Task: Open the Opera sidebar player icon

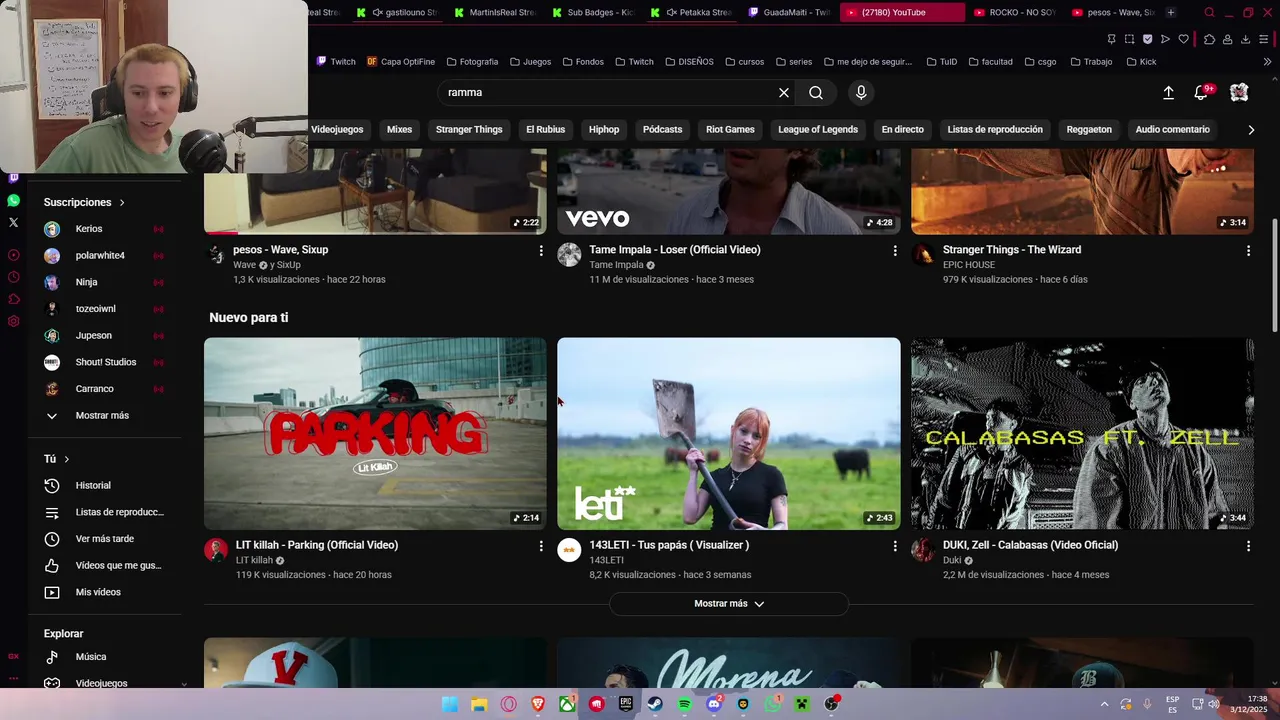Action: pos(13,255)
